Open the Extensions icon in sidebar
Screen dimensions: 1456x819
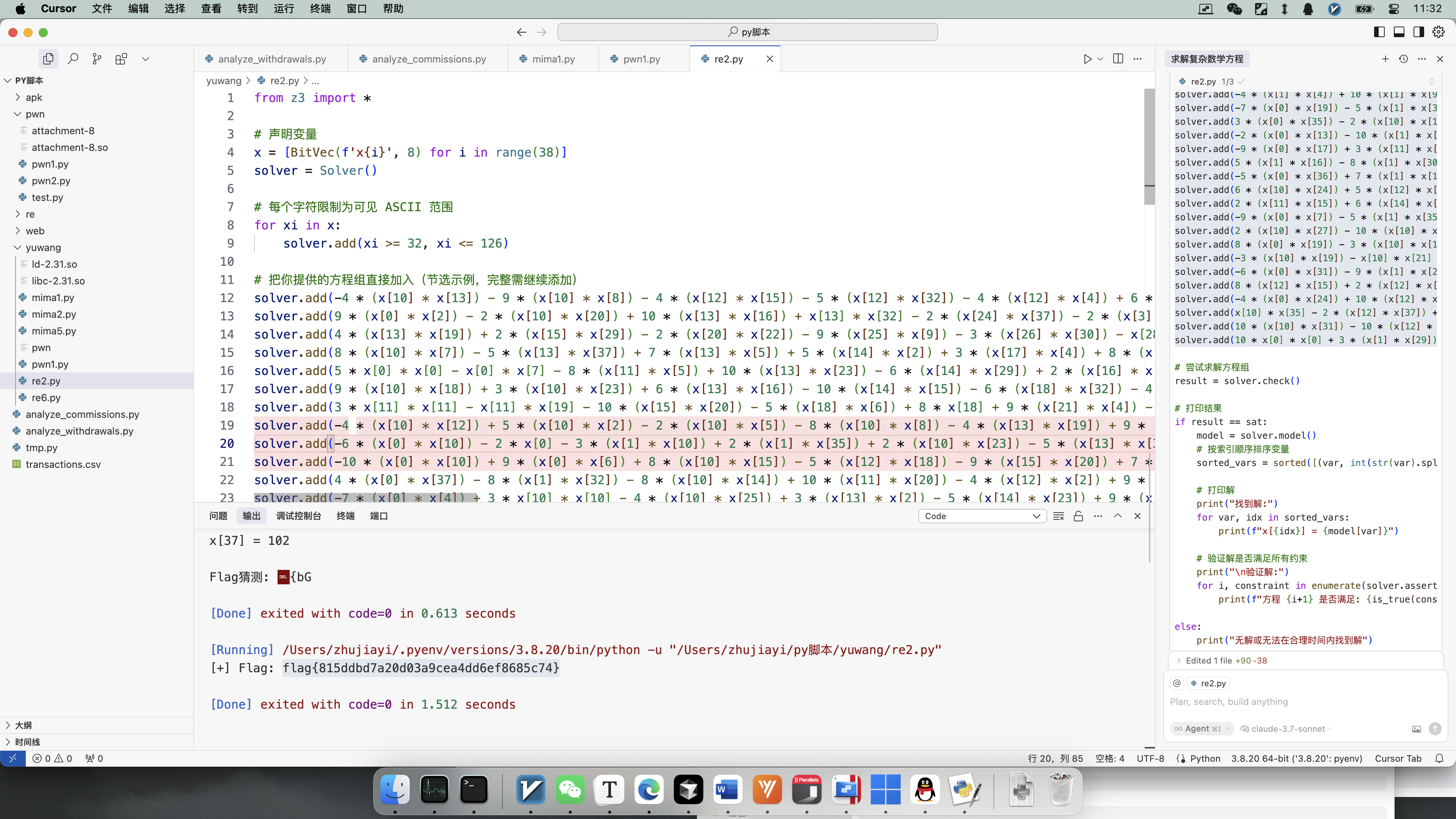(121, 59)
